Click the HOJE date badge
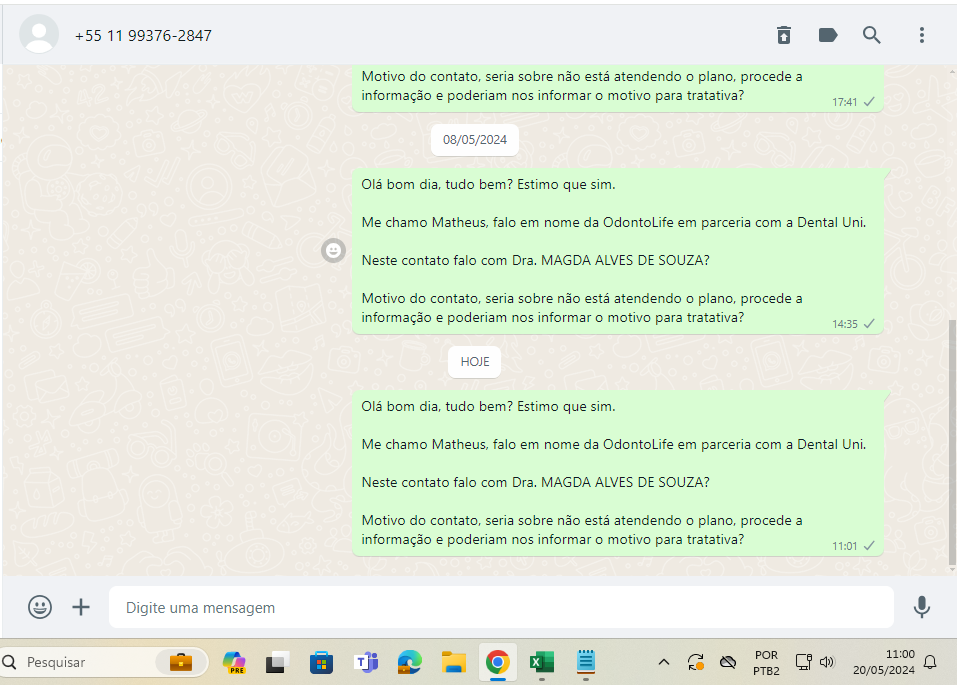957x685 pixels. tap(475, 362)
